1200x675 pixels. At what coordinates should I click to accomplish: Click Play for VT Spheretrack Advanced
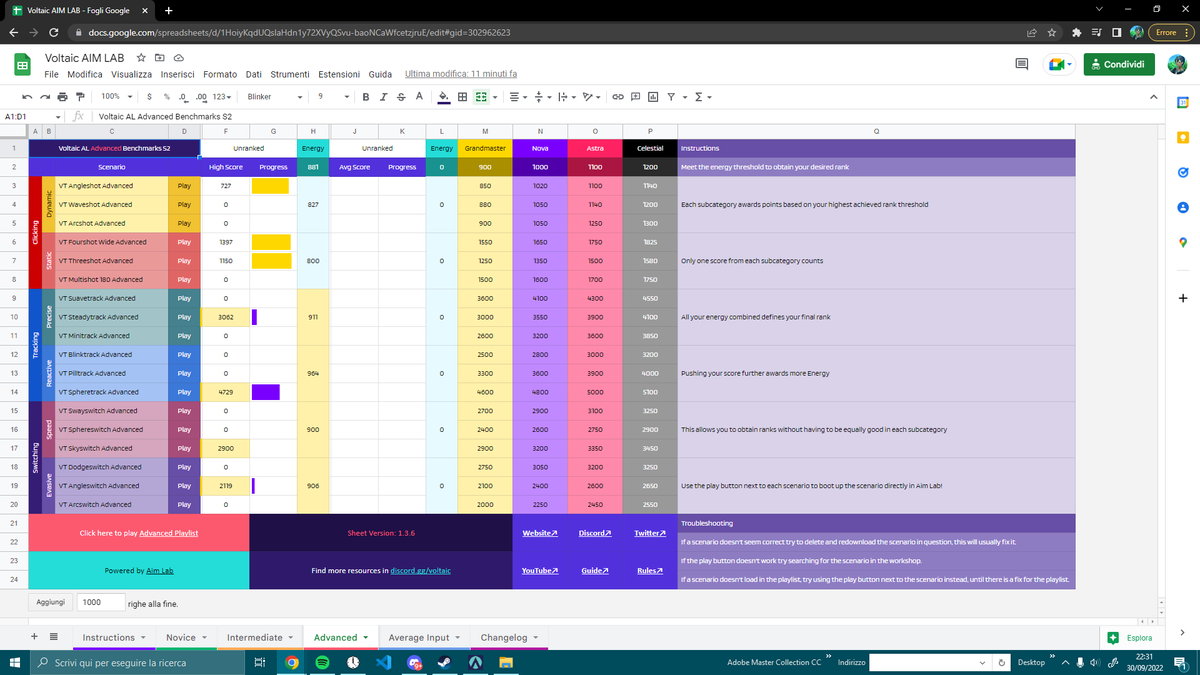tap(183, 392)
